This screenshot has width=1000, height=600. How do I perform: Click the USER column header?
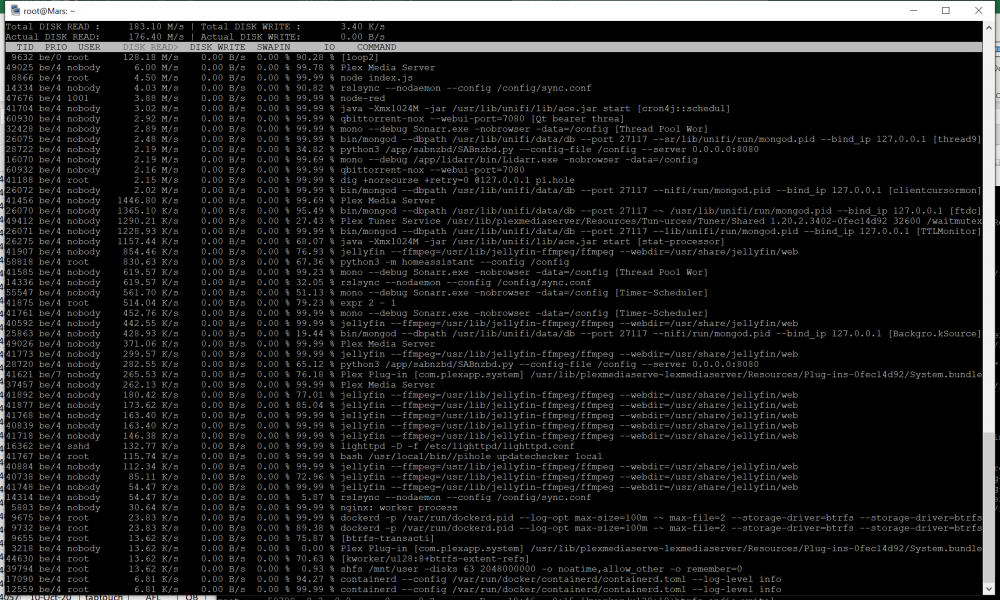tap(89, 47)
